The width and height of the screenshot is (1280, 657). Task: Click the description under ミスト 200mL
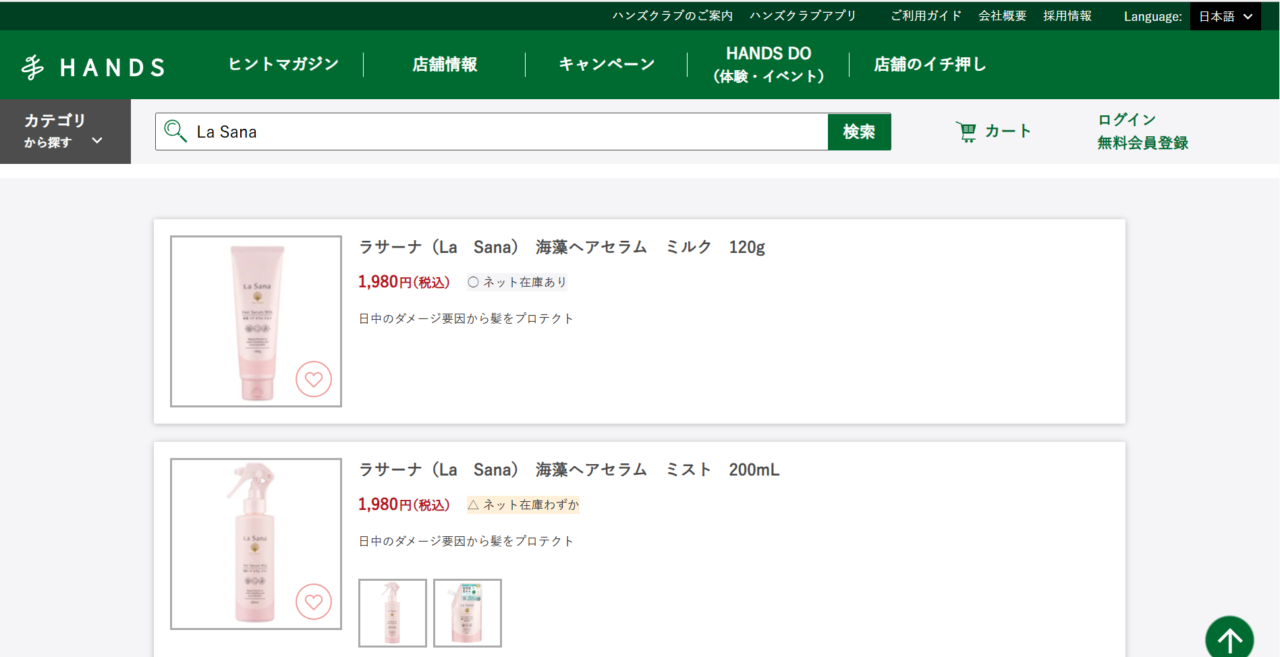pos(466,541)
